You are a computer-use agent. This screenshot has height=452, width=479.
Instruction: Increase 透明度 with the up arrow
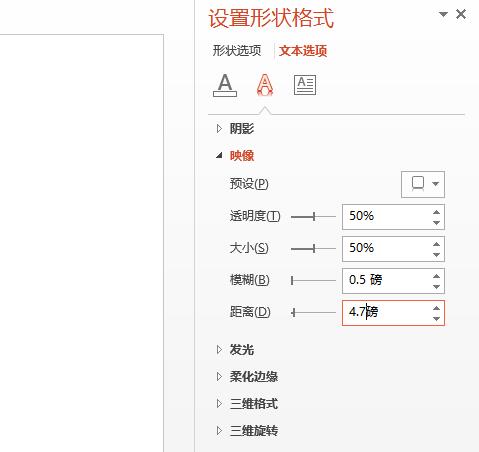click(x=437, y=212)
